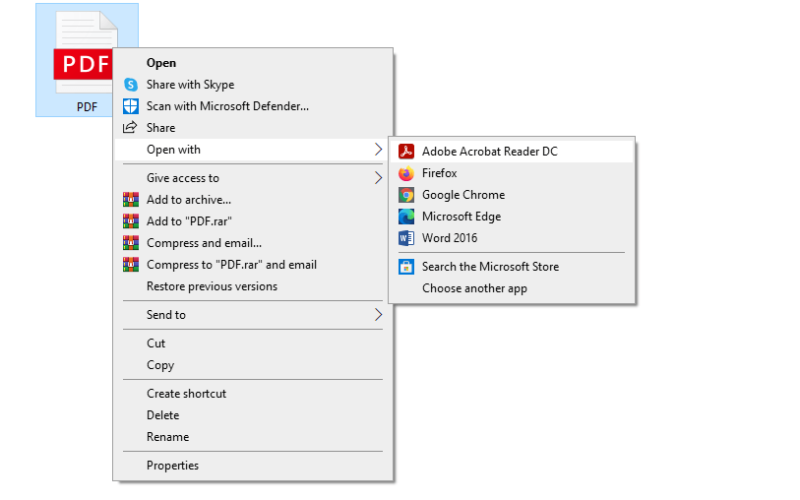Viewport: 800px width, 500px height.
Task: Expand the Send to submenu arrow
Action: point(378,315)
